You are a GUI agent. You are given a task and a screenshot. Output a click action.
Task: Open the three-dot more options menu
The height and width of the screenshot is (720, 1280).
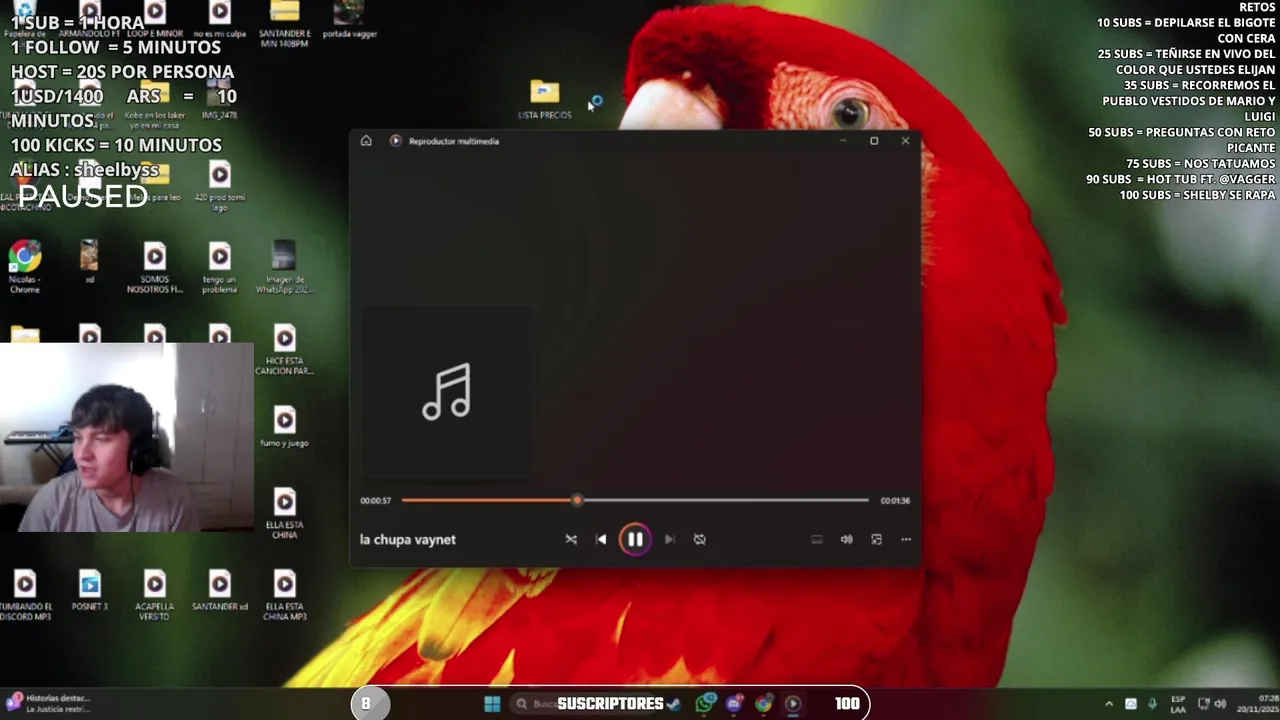tap(906, 539)
